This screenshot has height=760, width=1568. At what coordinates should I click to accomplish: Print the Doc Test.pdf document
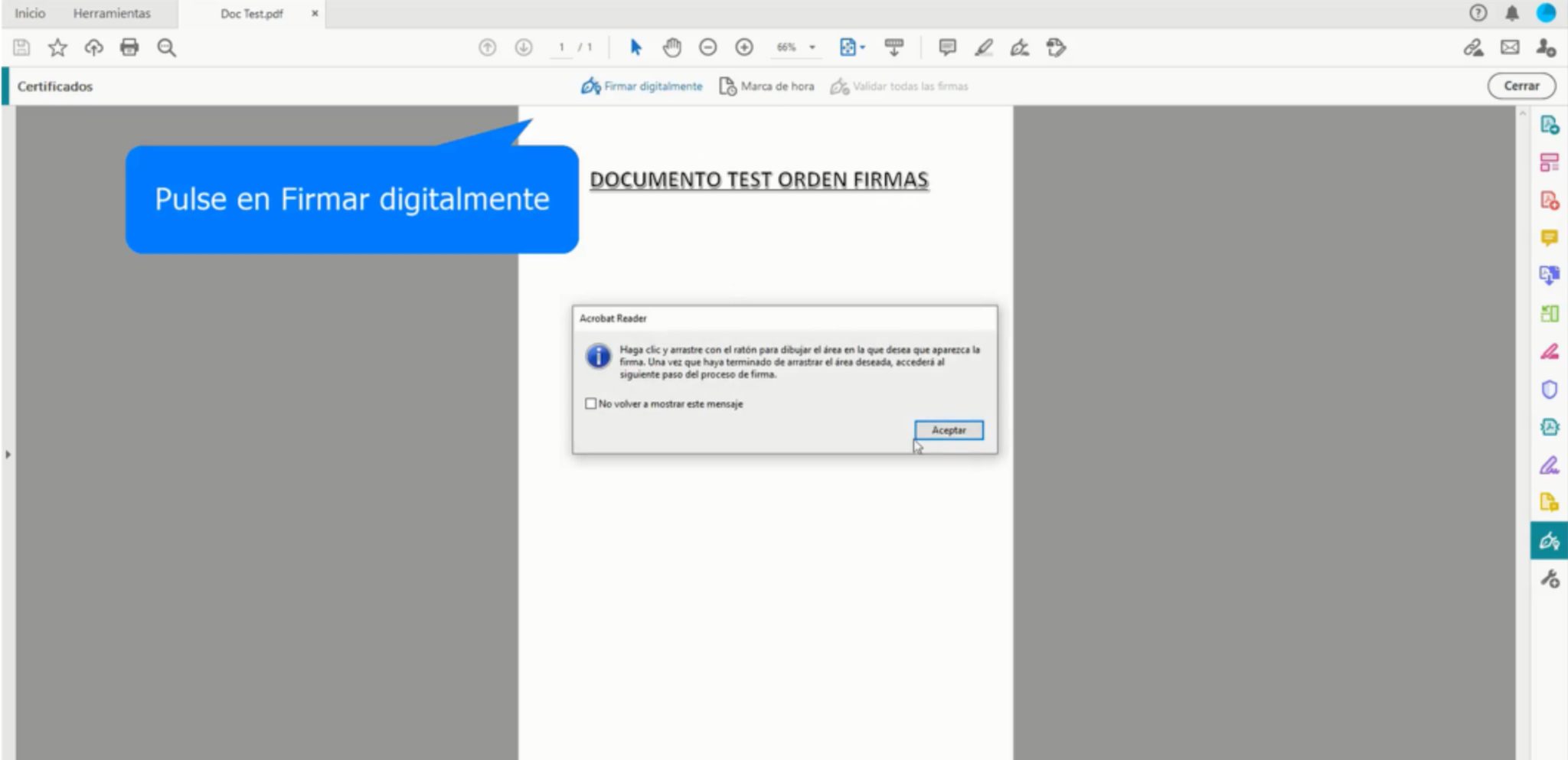coord(130,47)
